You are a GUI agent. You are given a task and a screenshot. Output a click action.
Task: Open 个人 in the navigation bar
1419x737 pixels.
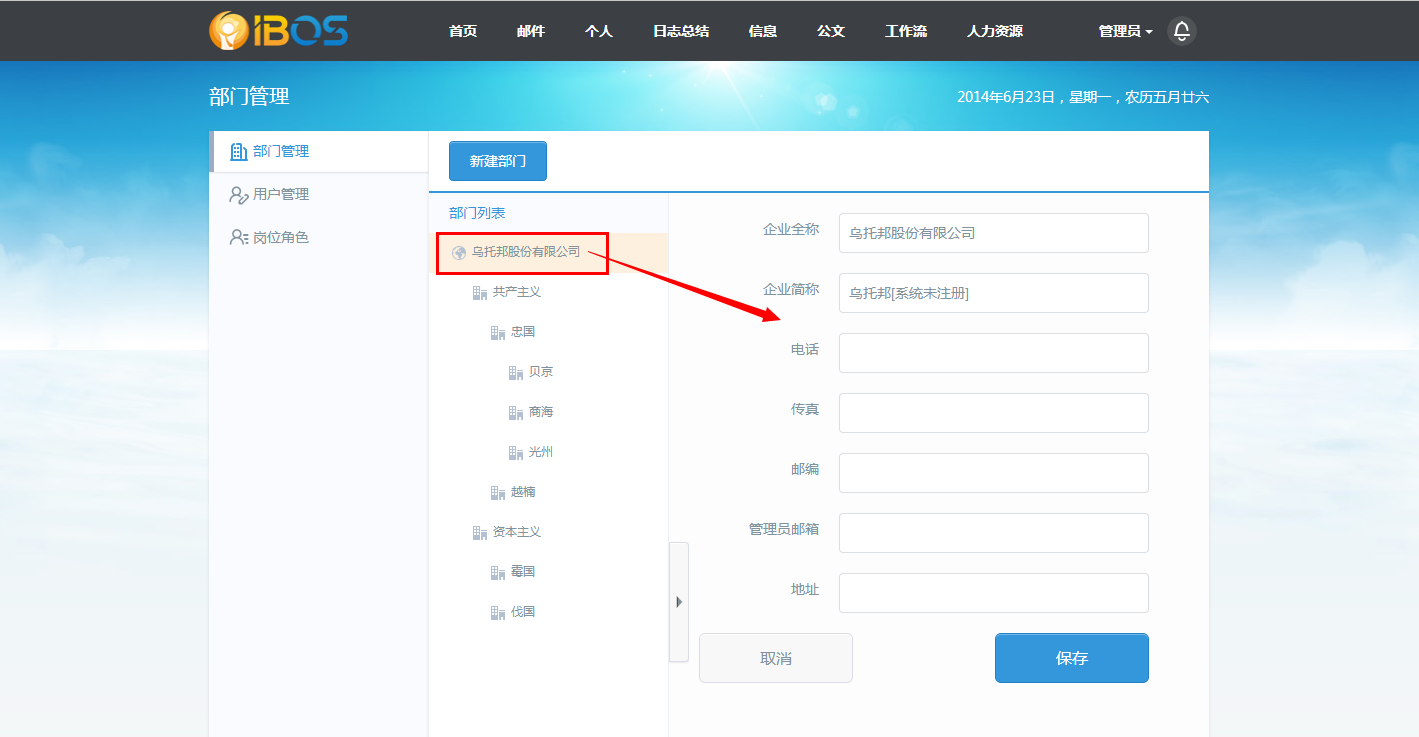pos(599,31)
